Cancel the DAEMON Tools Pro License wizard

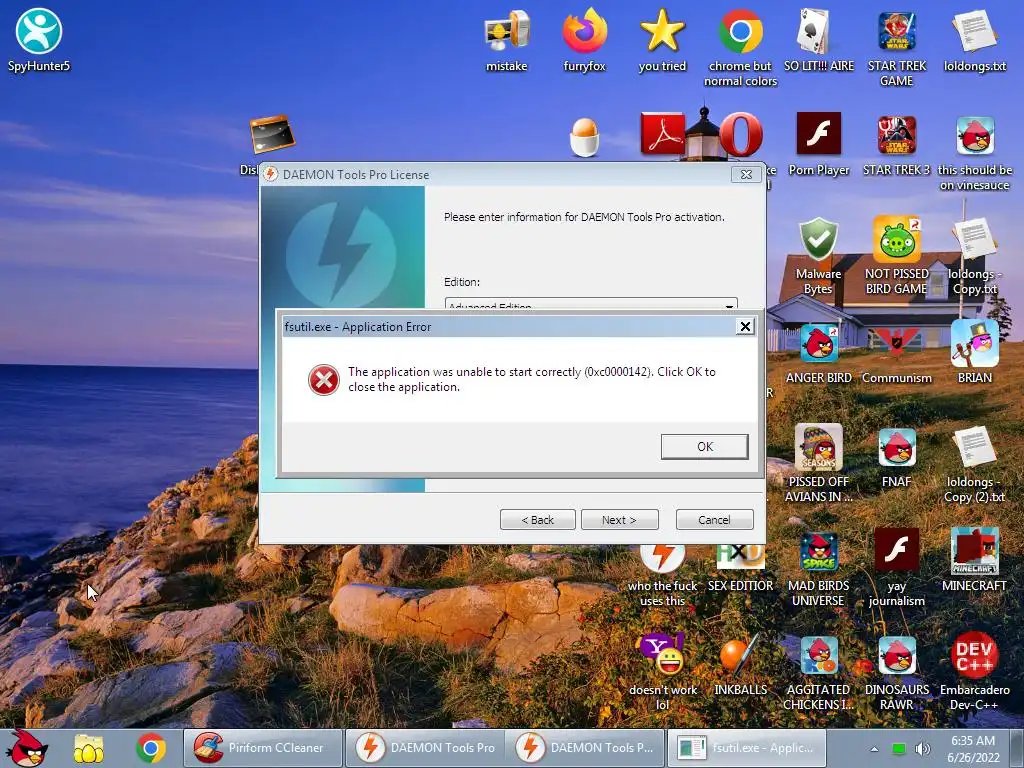714,520
